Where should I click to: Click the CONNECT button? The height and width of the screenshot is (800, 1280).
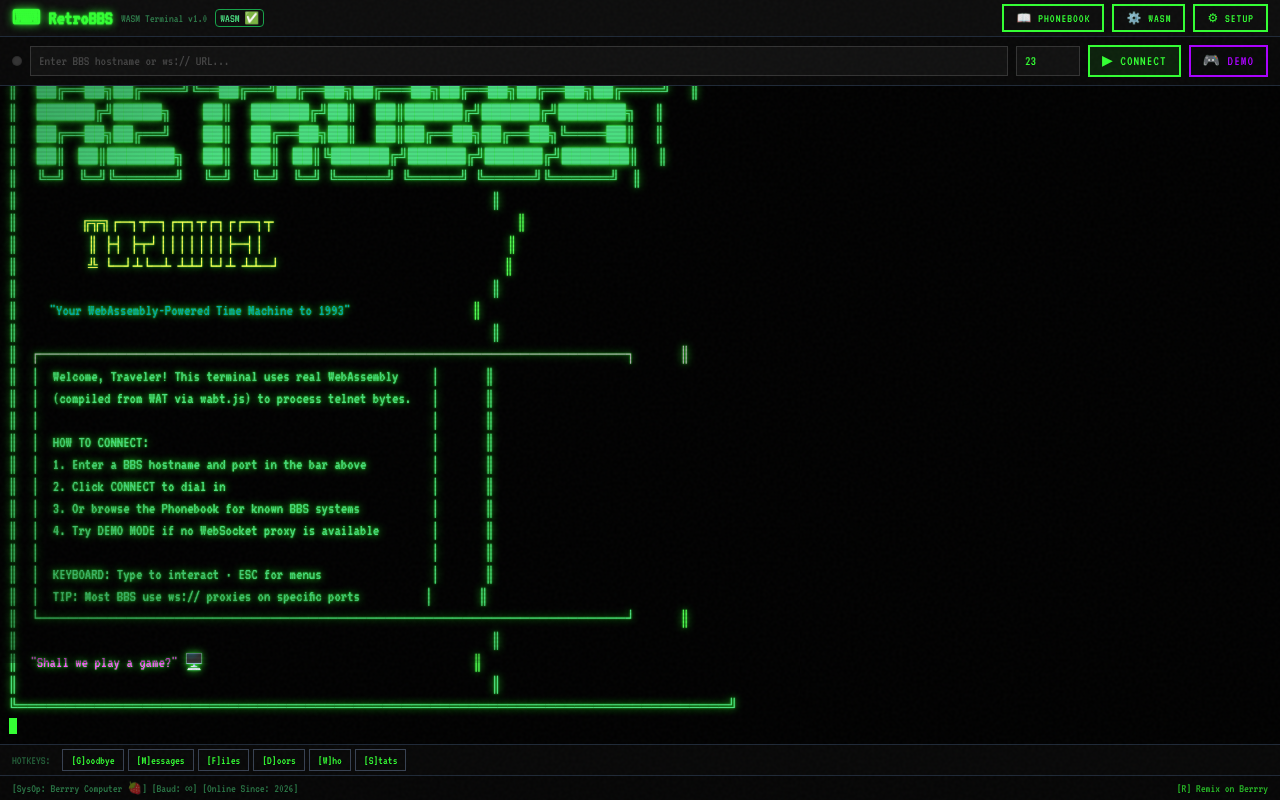click(x=1134, y=61)
